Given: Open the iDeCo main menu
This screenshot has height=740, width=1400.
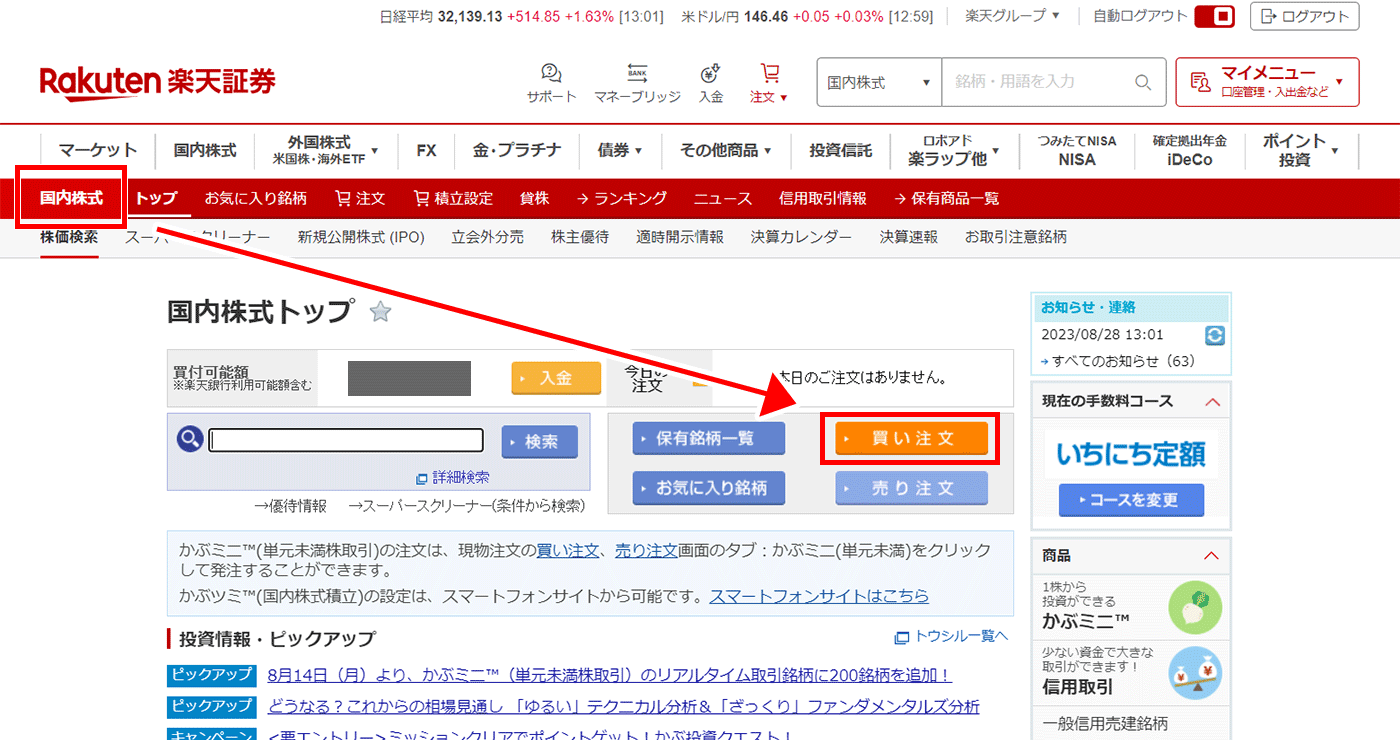Looking at the screenshot, I should 1189,150.
